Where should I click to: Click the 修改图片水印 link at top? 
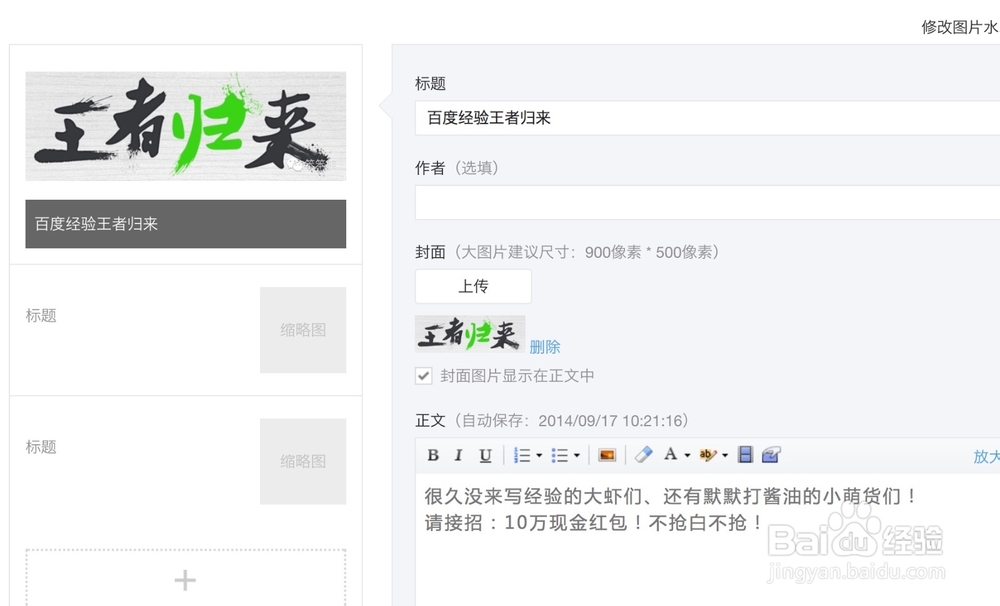[x=960, y=27]
